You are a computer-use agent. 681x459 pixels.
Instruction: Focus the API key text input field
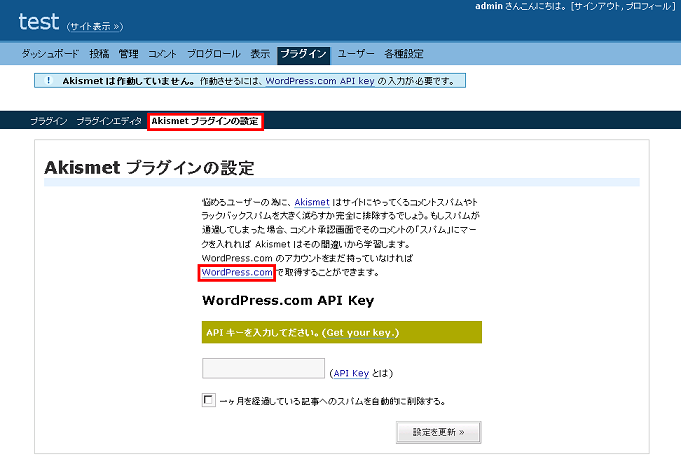tap(263, 369)
